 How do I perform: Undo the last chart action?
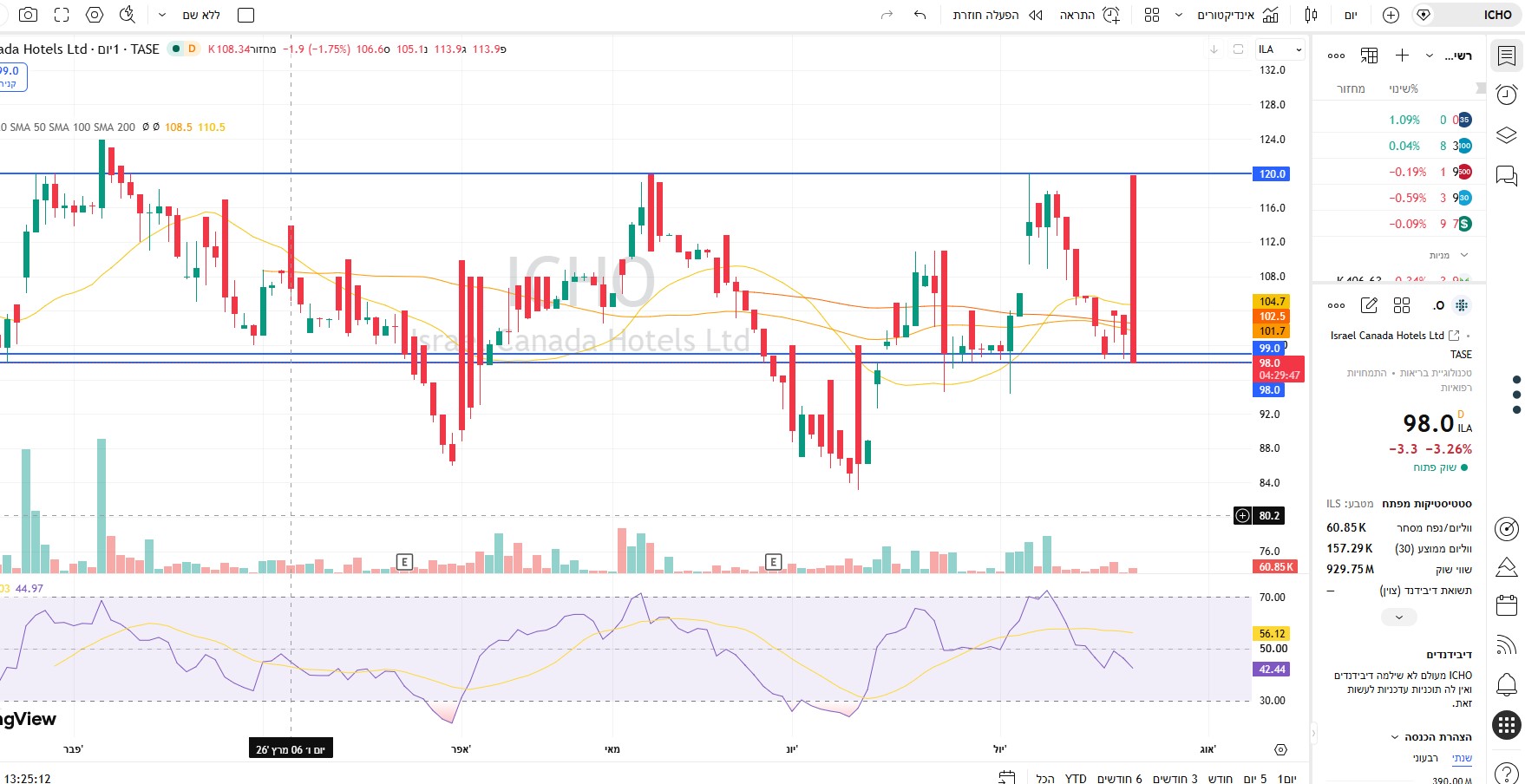(x=920, y=15)
